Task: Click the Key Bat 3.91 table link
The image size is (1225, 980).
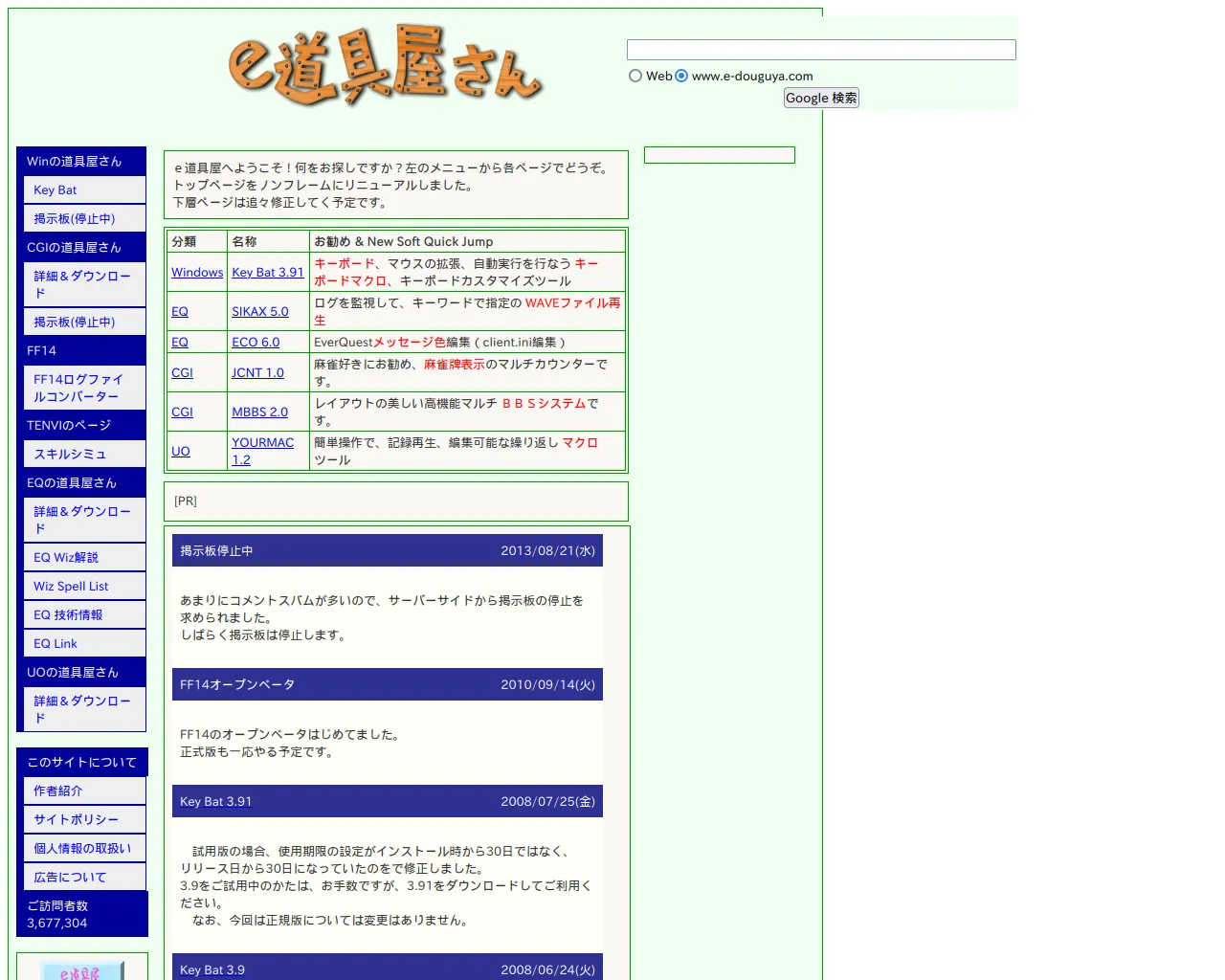Action: tap(267, 273)
